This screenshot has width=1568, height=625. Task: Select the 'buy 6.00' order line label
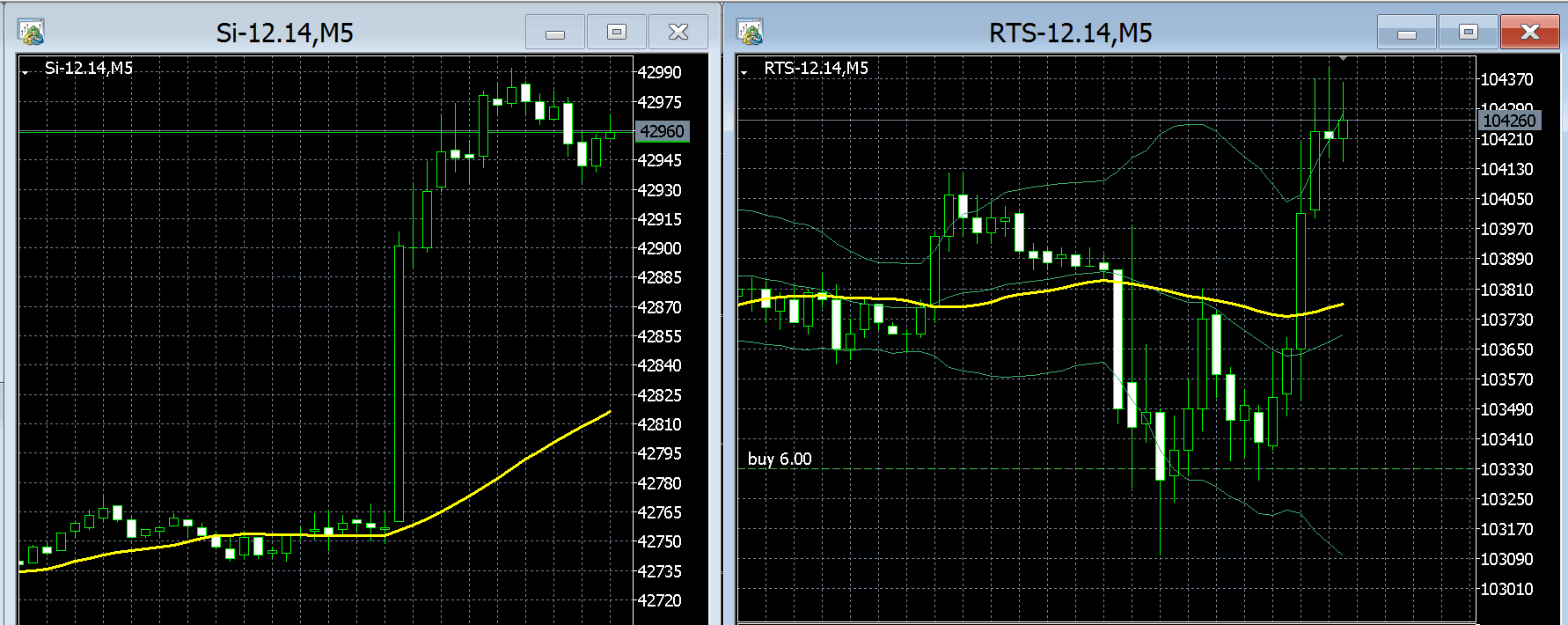[780, 459]
